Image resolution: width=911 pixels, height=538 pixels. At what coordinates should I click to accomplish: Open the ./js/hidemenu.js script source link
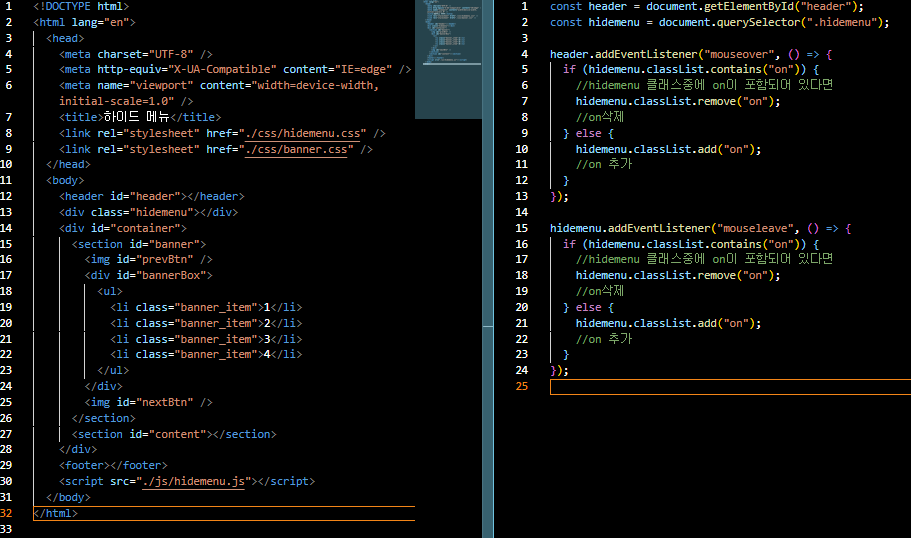(193, 481)
